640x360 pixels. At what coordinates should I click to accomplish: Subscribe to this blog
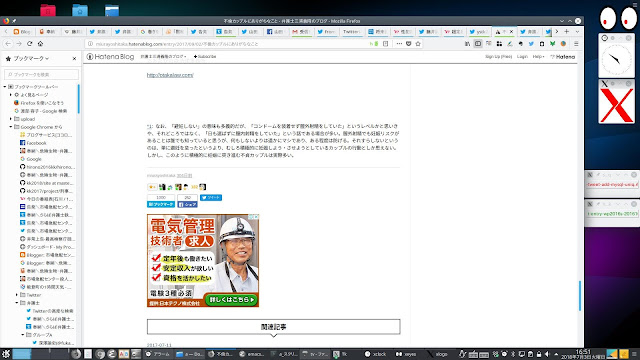click(205, 56)
